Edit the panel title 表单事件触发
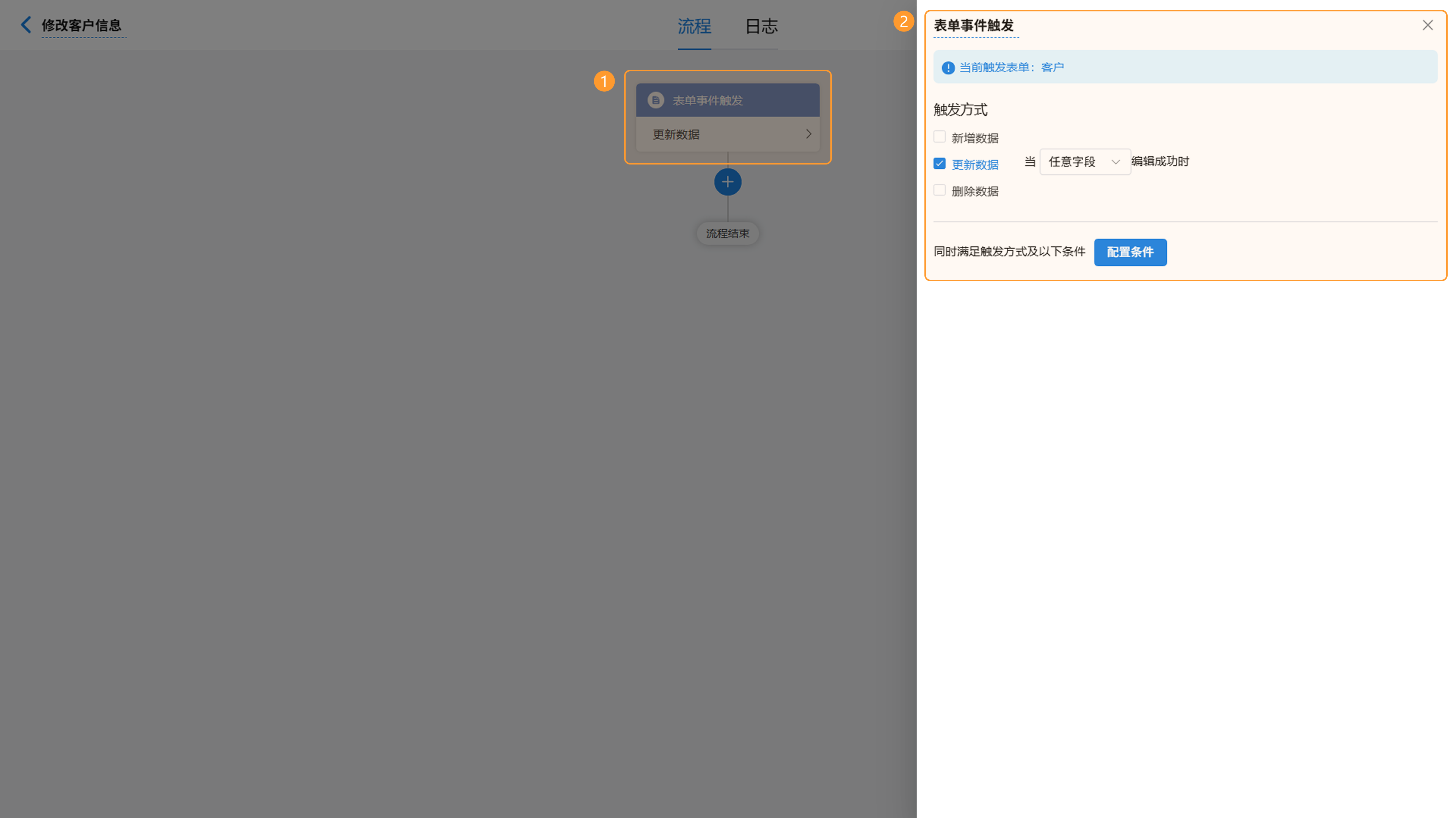The width and height of the screenshot is (1456, 818). 974,25
